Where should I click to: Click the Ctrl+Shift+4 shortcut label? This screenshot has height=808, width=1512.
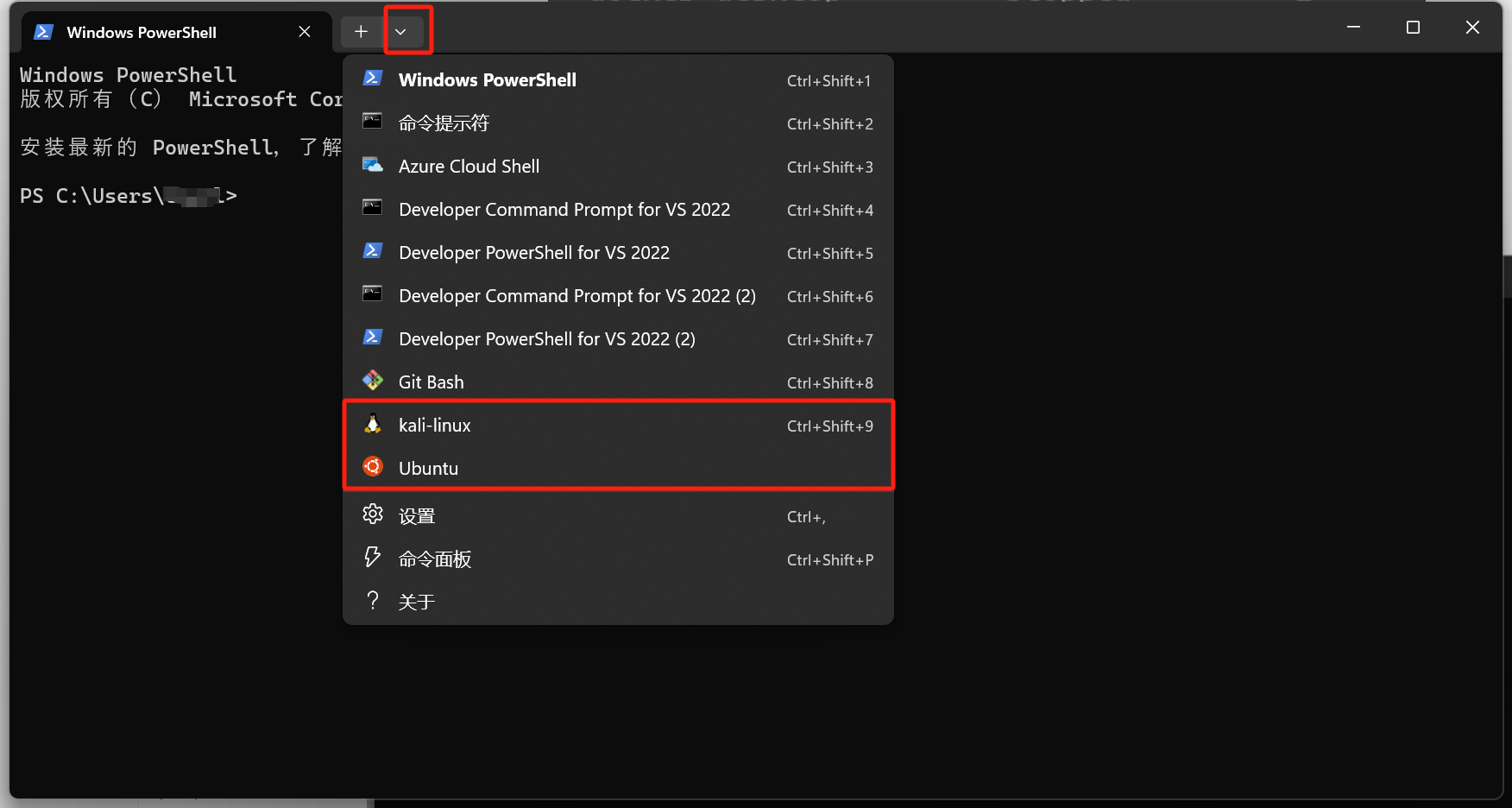(829, 211)
